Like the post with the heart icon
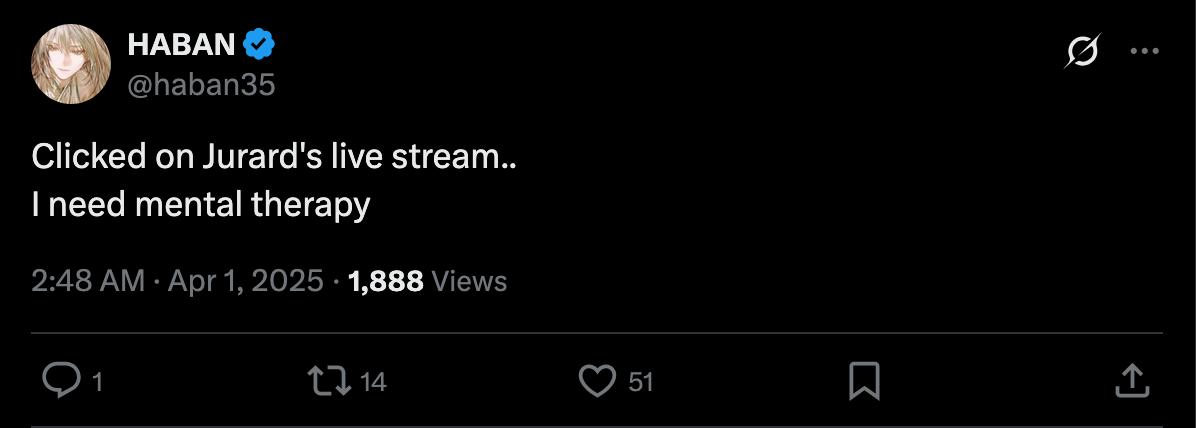 click(598, 380)
